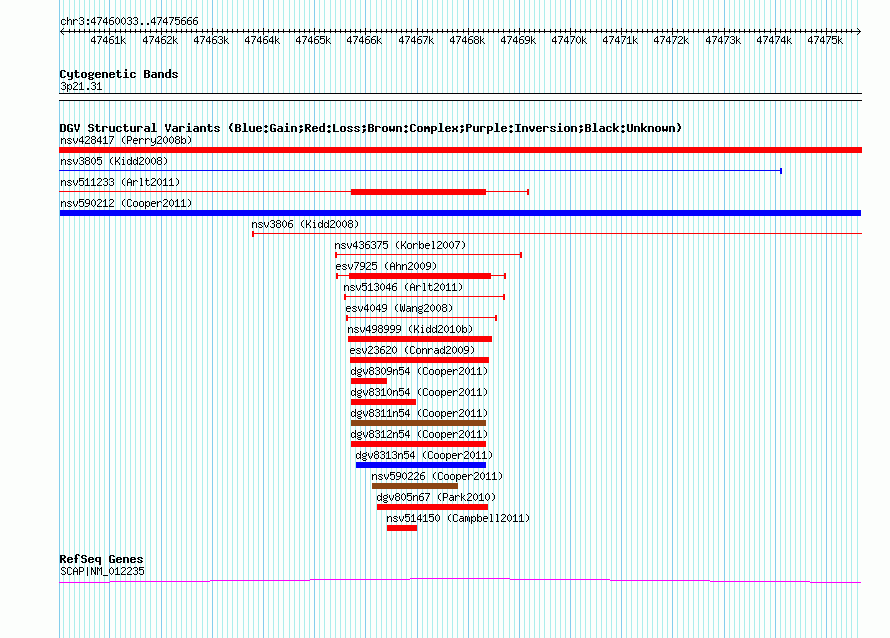Viewport: 890px width, 638px height.
Task: Click the 47461k ruler position
Action: [x=108, y=40]
